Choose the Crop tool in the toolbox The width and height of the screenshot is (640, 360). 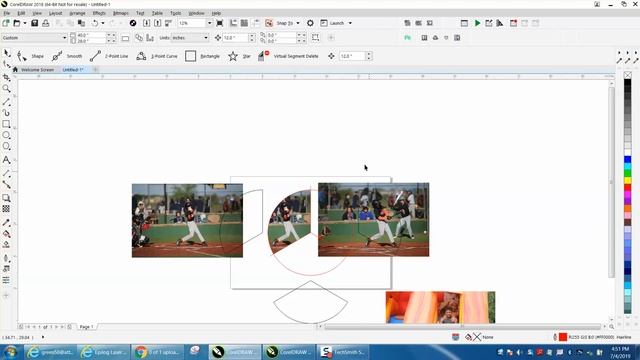coord(7,77)
